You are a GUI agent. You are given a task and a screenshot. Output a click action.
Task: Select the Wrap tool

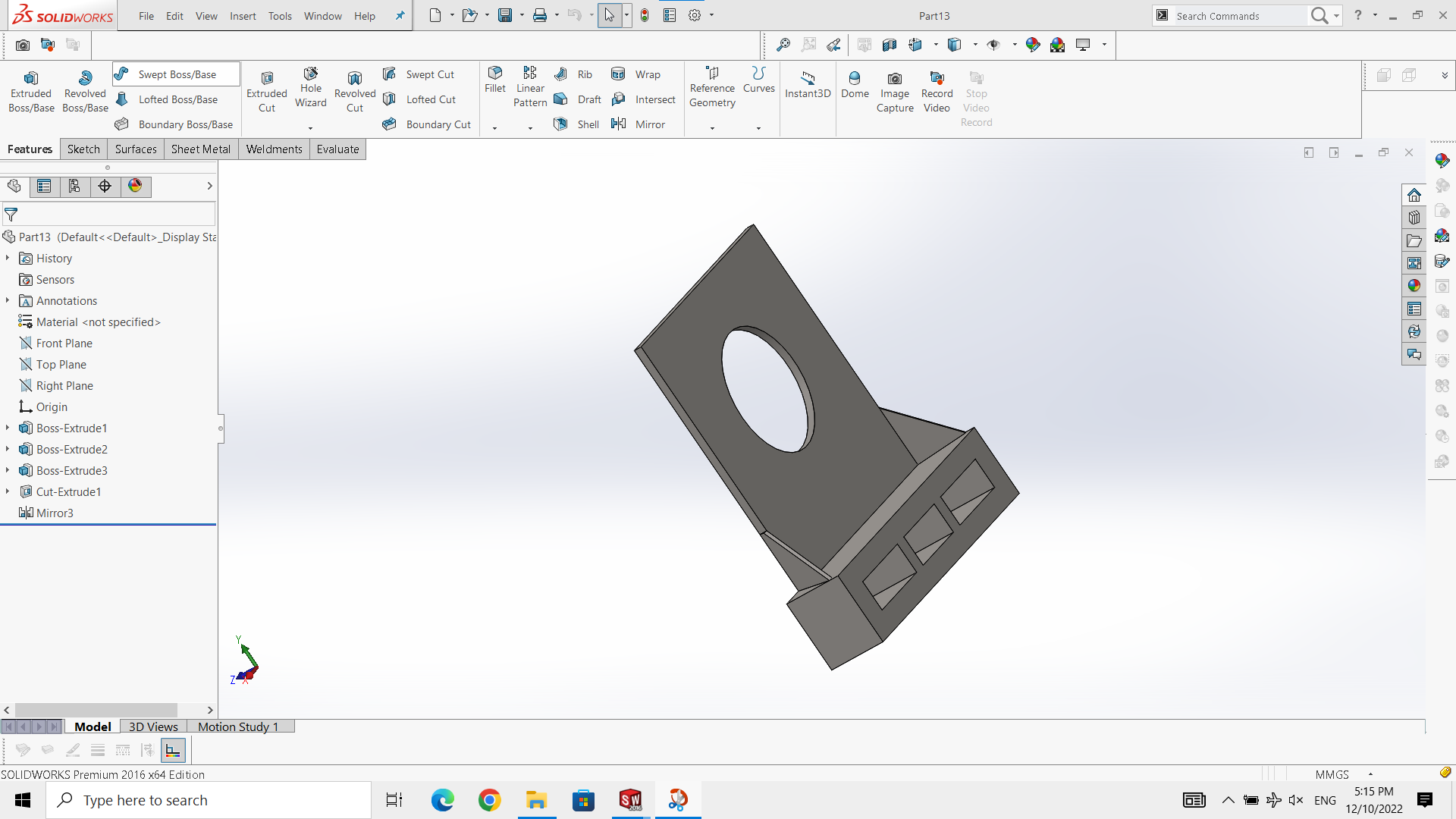636,74
